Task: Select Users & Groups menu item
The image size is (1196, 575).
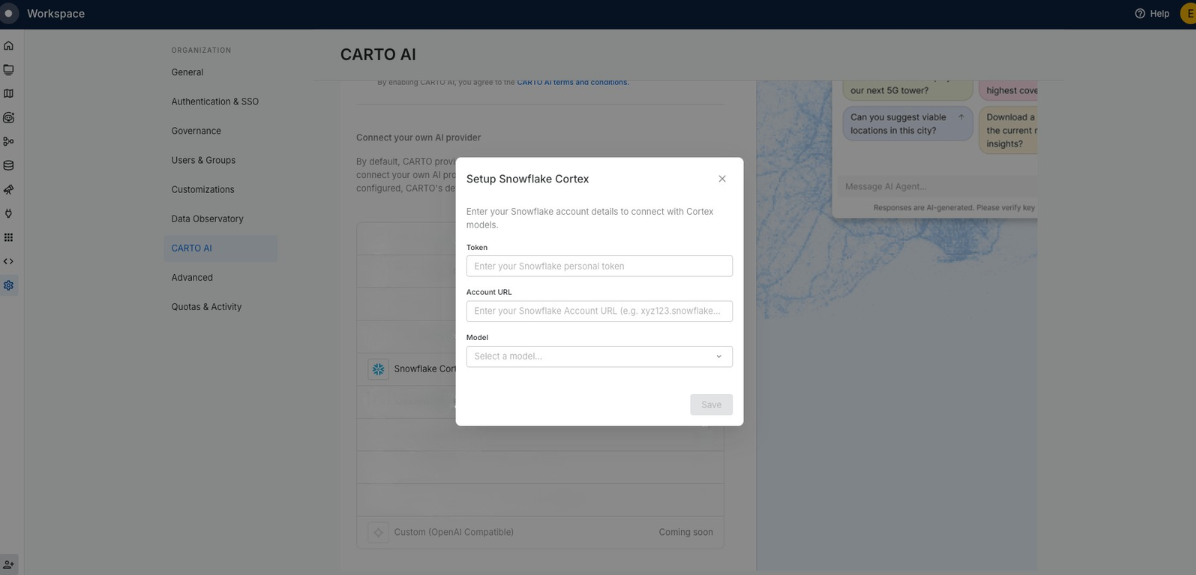Action: (x=203, y=160)
